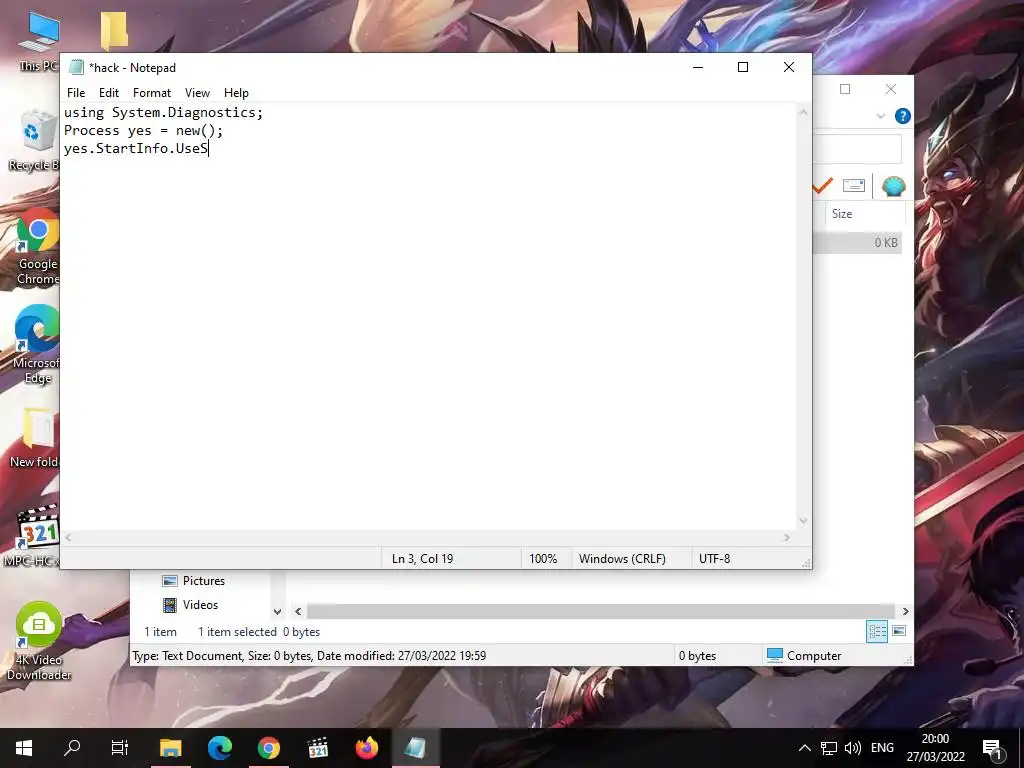Click the Size column header in Explorer
Screen dimensions: 1024x768
[863, 214]
